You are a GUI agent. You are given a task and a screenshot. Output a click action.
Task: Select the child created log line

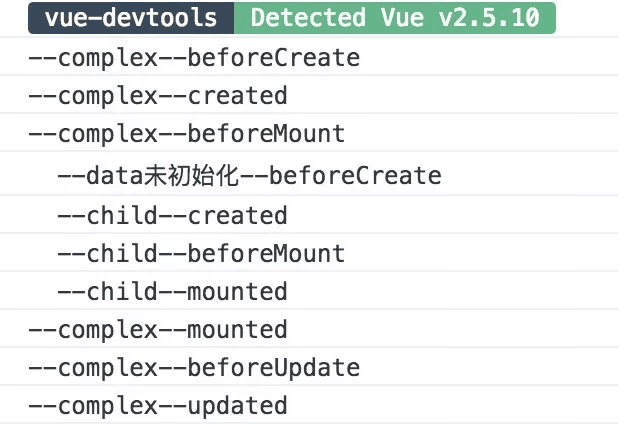[x=172, y=215]
